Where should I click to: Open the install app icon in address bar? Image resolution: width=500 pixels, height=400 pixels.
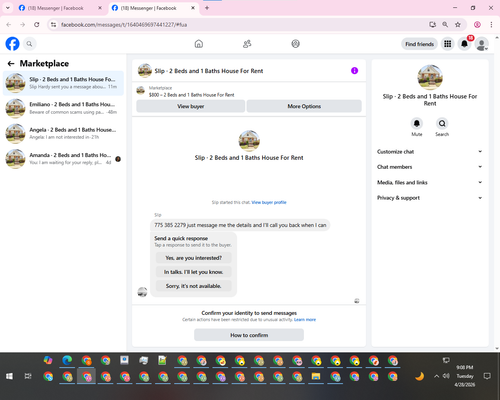coord(433,25)
